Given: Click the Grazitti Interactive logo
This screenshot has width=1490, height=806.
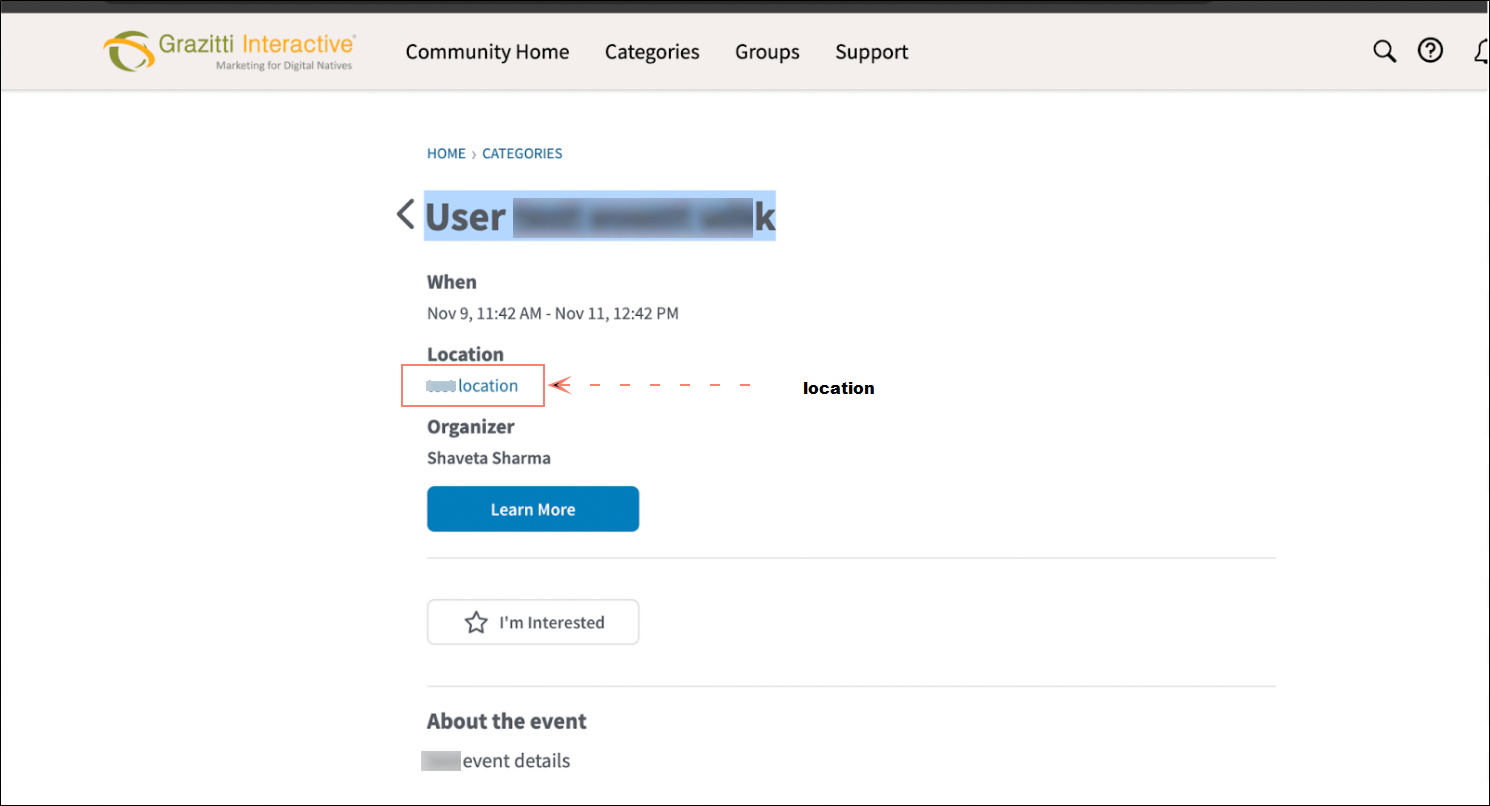Looking at the screenshot, I should tap(229, 51).
